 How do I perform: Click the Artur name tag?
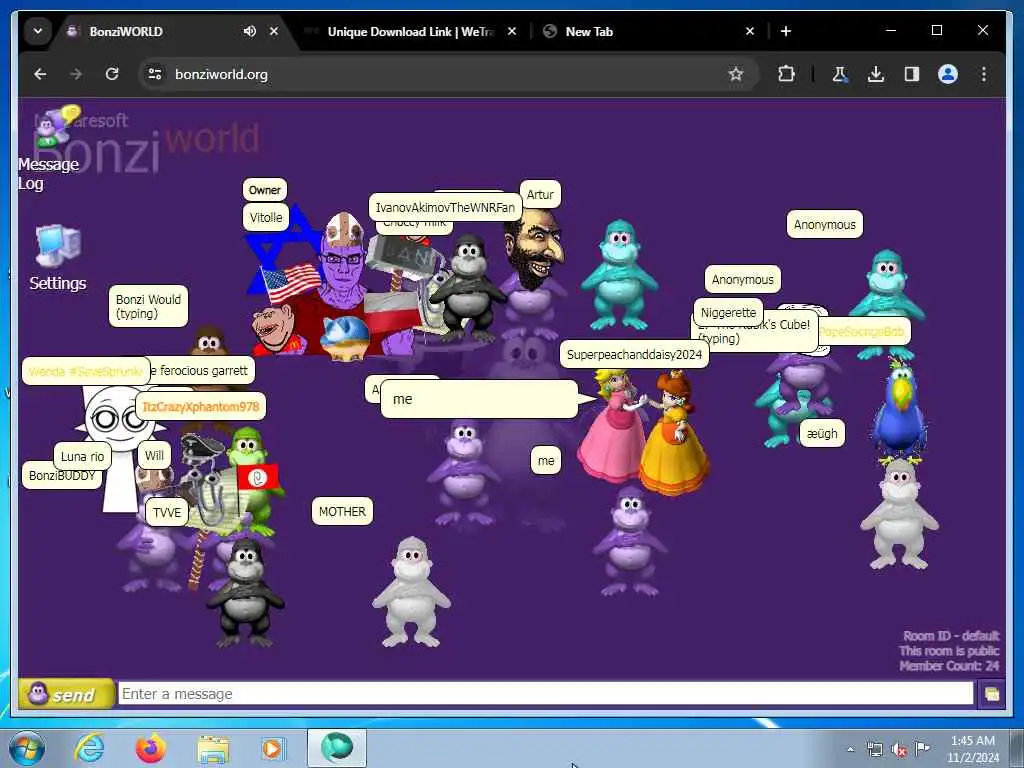540,195
